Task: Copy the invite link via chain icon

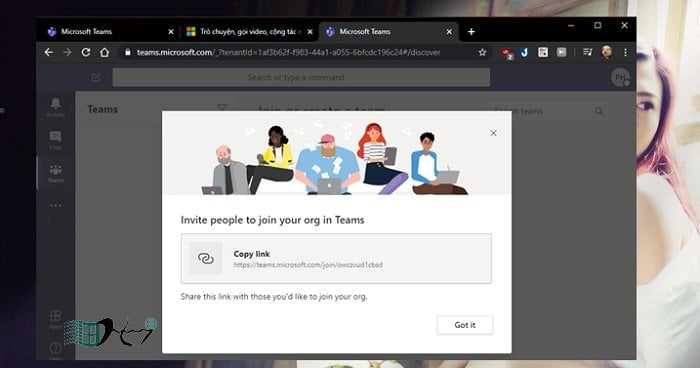Action: click(206, 259)
